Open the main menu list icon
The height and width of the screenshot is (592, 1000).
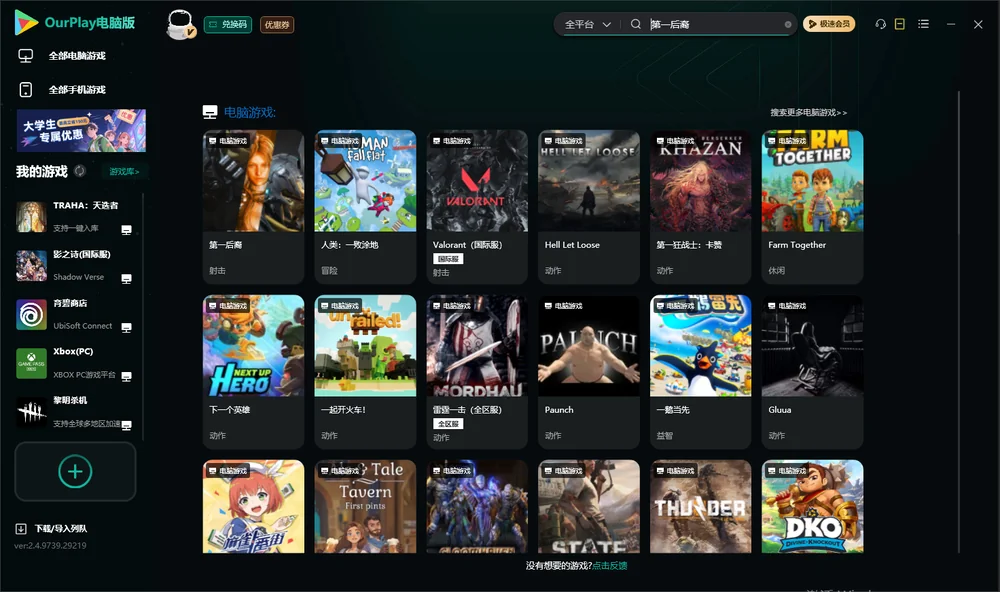coord(923,24)
